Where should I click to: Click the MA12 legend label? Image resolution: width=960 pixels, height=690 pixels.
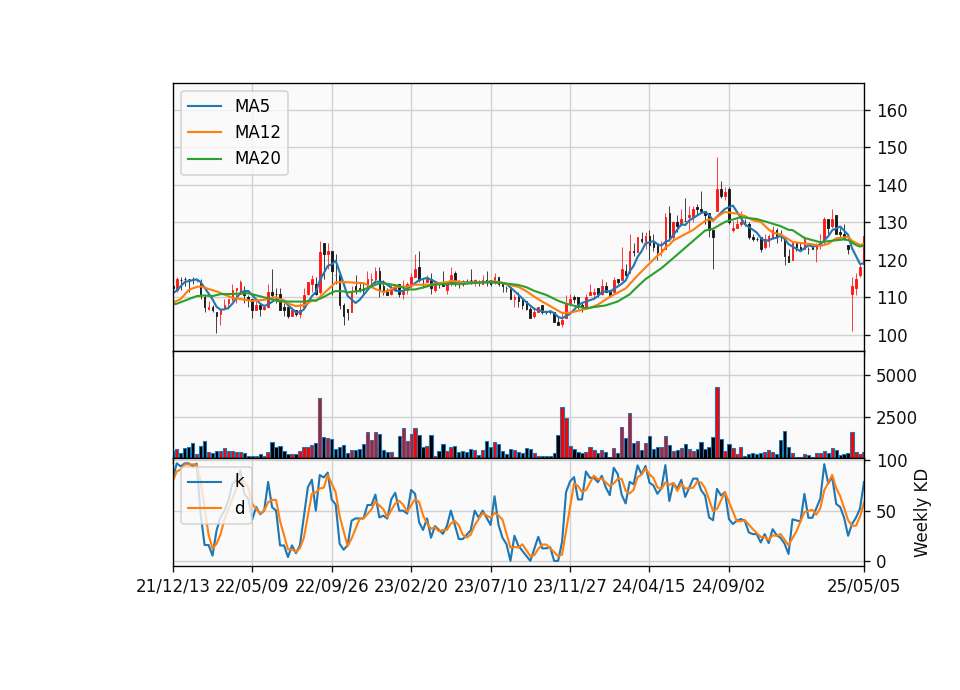tap(257, 132)
